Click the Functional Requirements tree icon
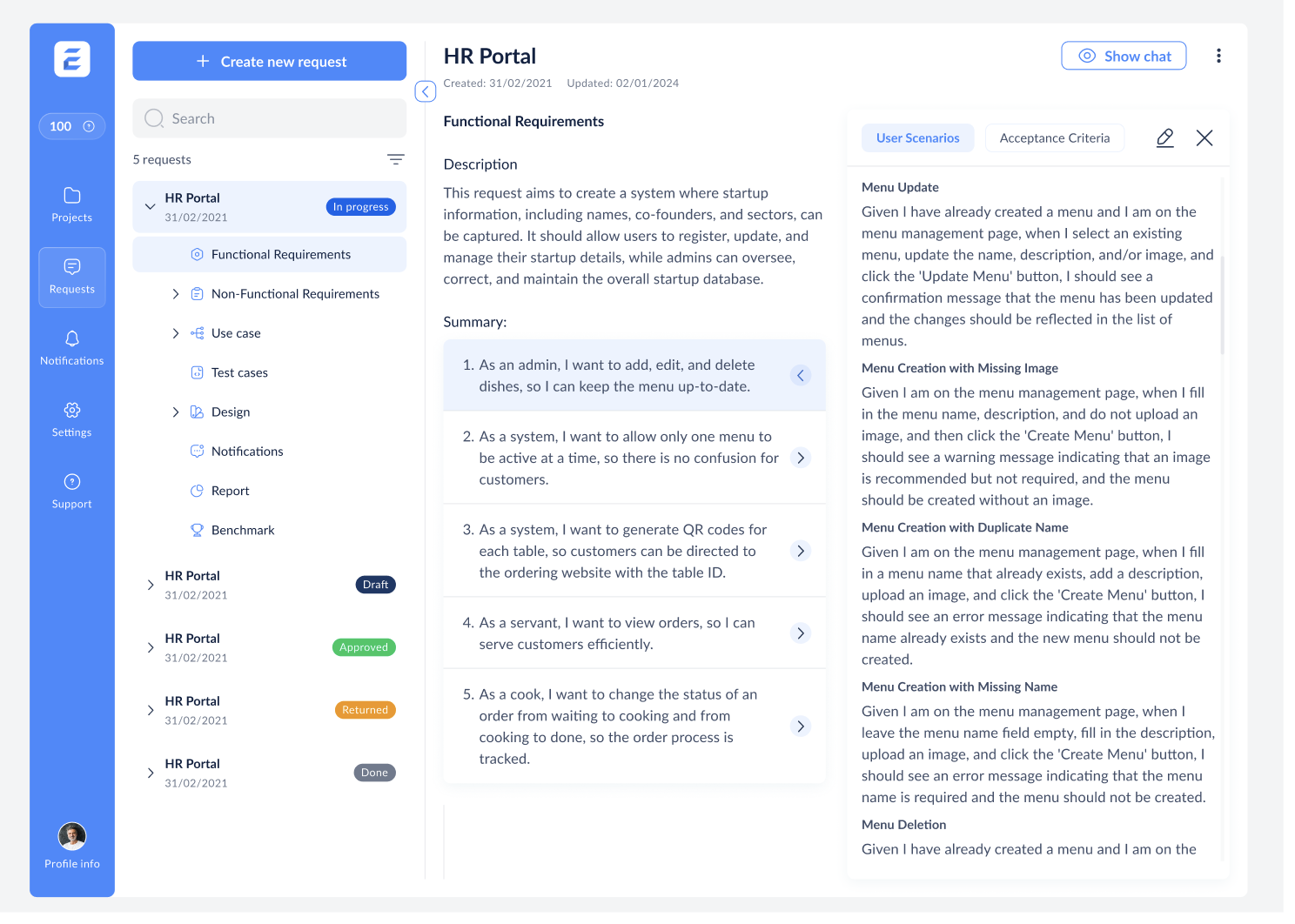 tap(198, 255)
